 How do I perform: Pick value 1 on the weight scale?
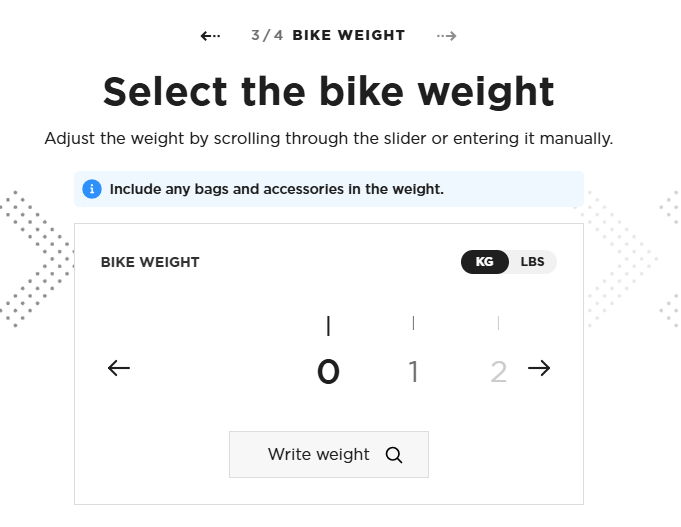tap(413, 372)
